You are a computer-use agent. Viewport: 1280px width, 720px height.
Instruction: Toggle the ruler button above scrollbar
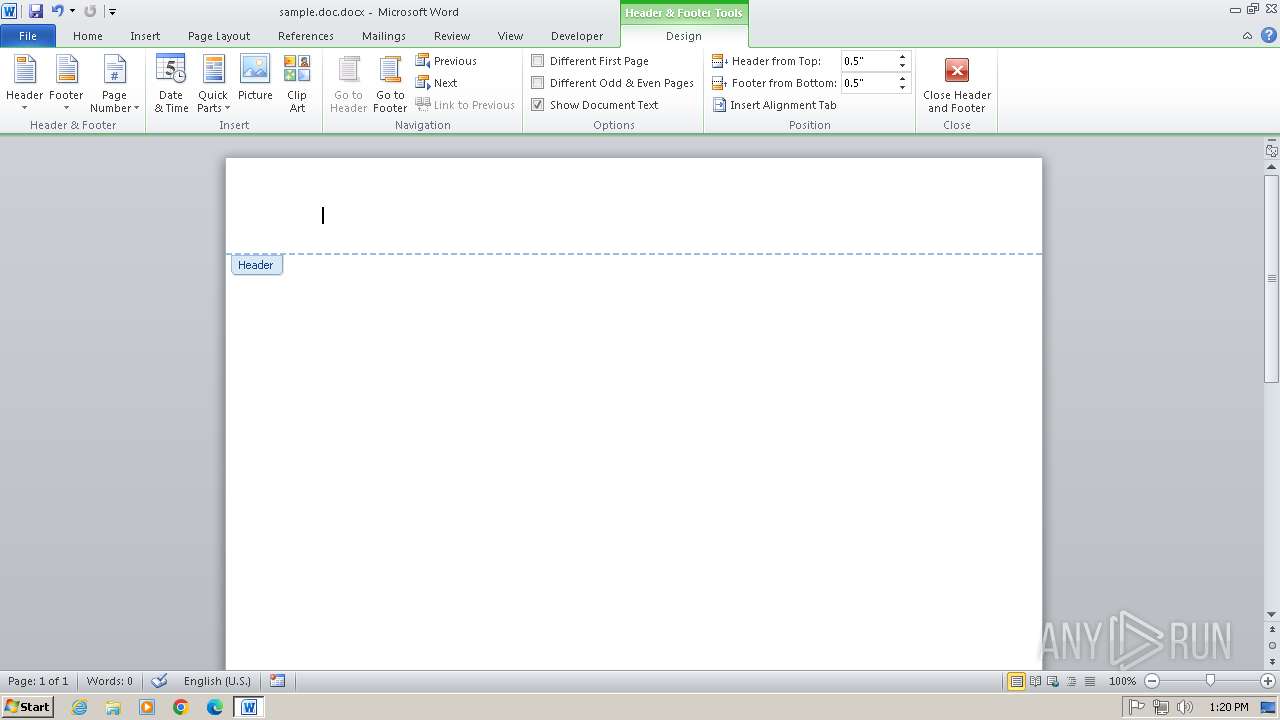(x=1271, y=151)
